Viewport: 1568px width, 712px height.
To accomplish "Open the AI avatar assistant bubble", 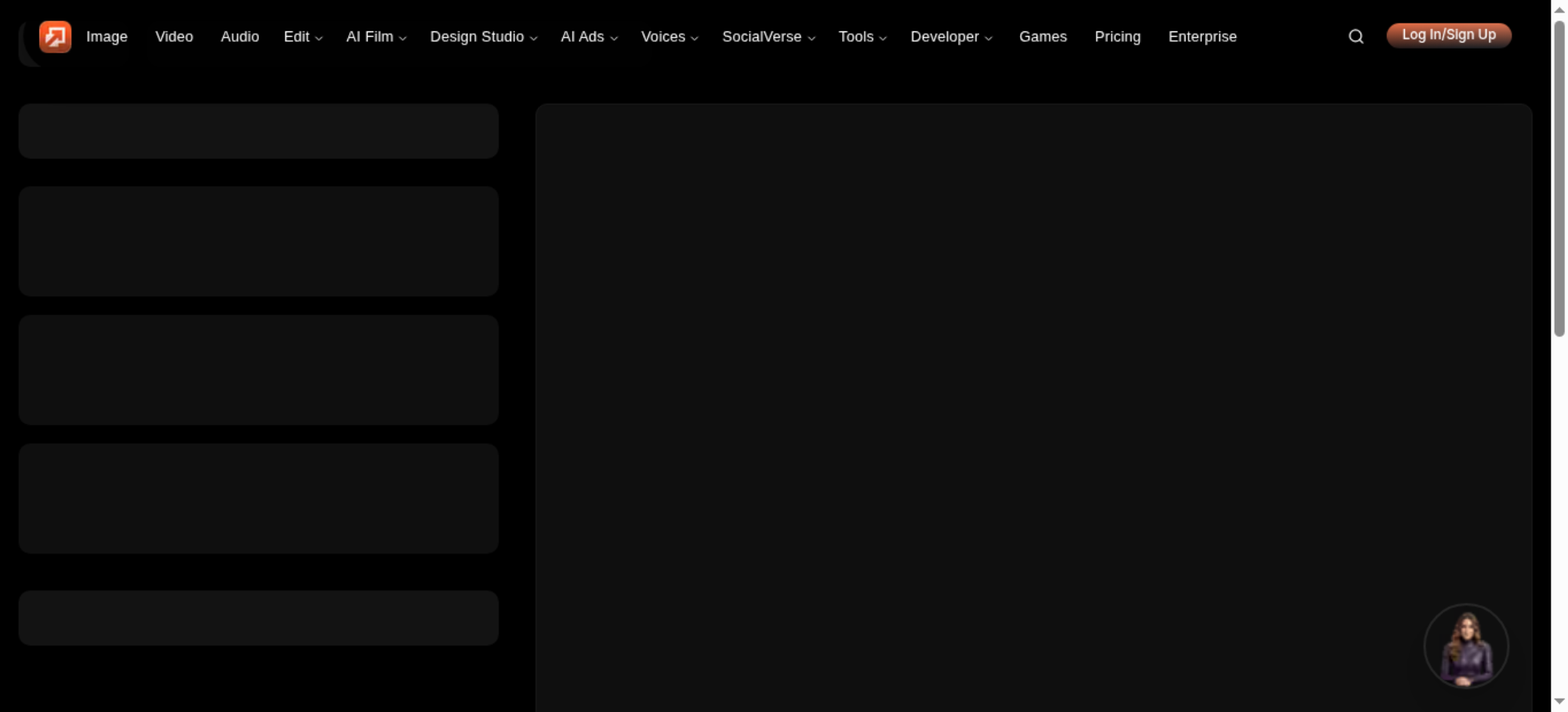I will (x=1466, y=646).
